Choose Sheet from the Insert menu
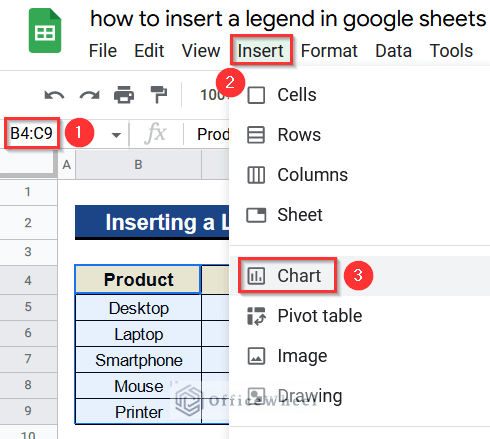The height and width of the screenshot is (439, 490). click(x=360, y=215)
